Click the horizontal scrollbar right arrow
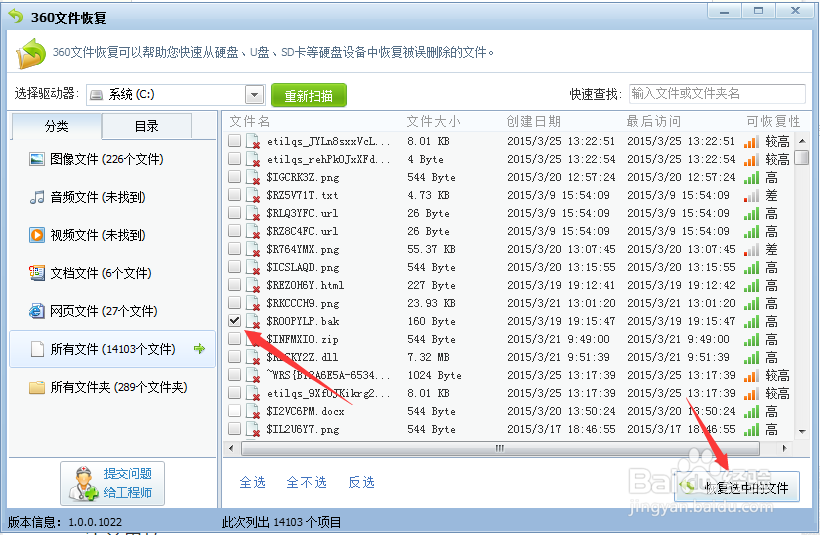The image size is (820, 535). [784, 448]
